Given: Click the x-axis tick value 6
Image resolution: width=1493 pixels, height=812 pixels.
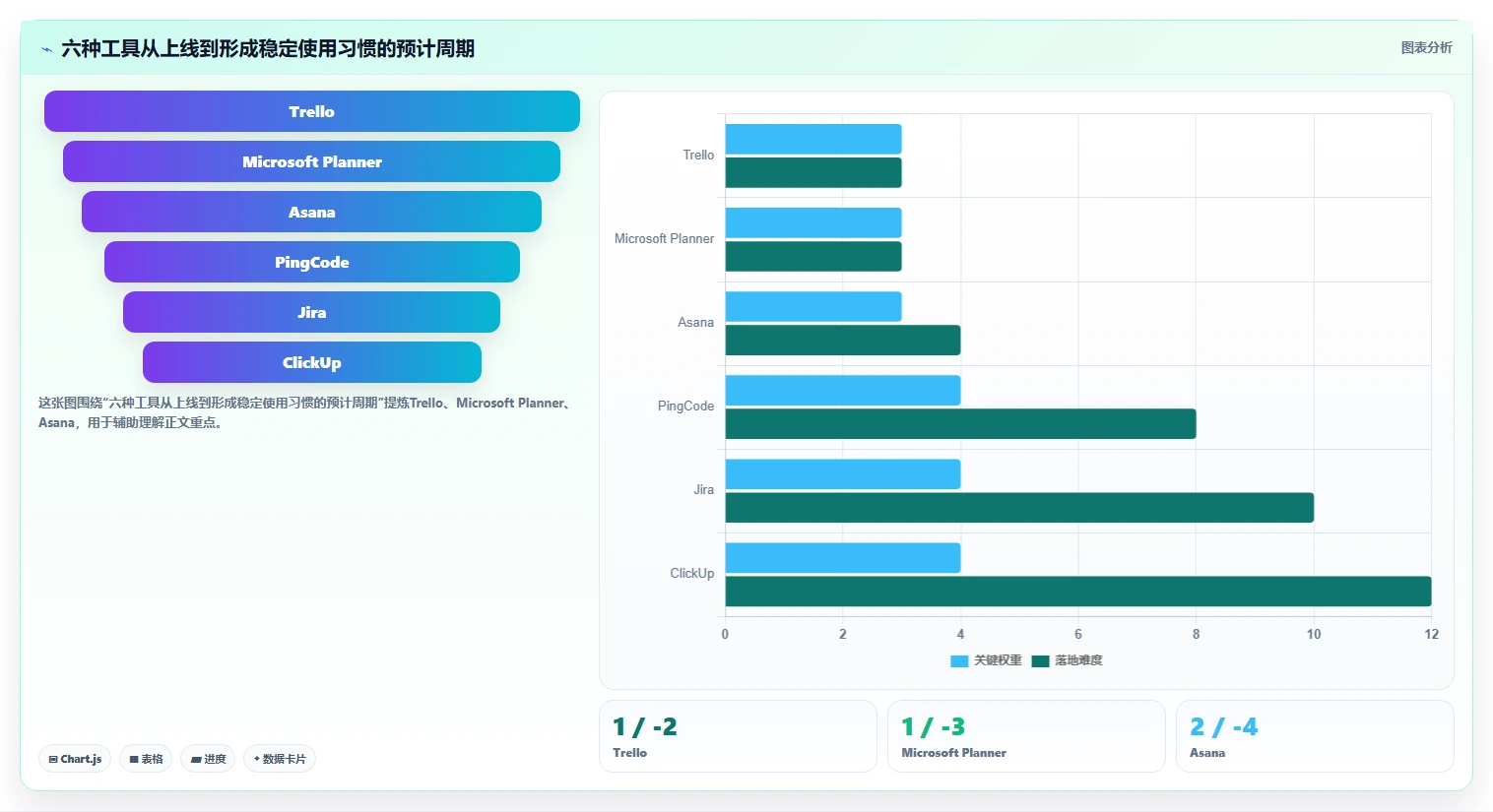Looking at the screenshot, I should (x=1078, y=634).
